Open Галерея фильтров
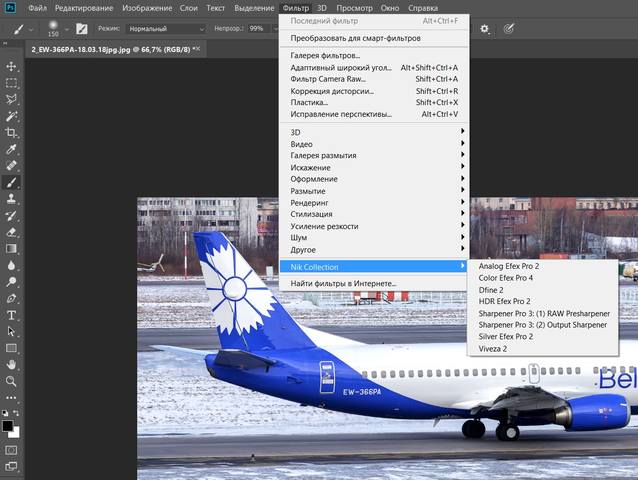This screenshot has height=480, width=638. pyautogui.click(x=374, y=55)
